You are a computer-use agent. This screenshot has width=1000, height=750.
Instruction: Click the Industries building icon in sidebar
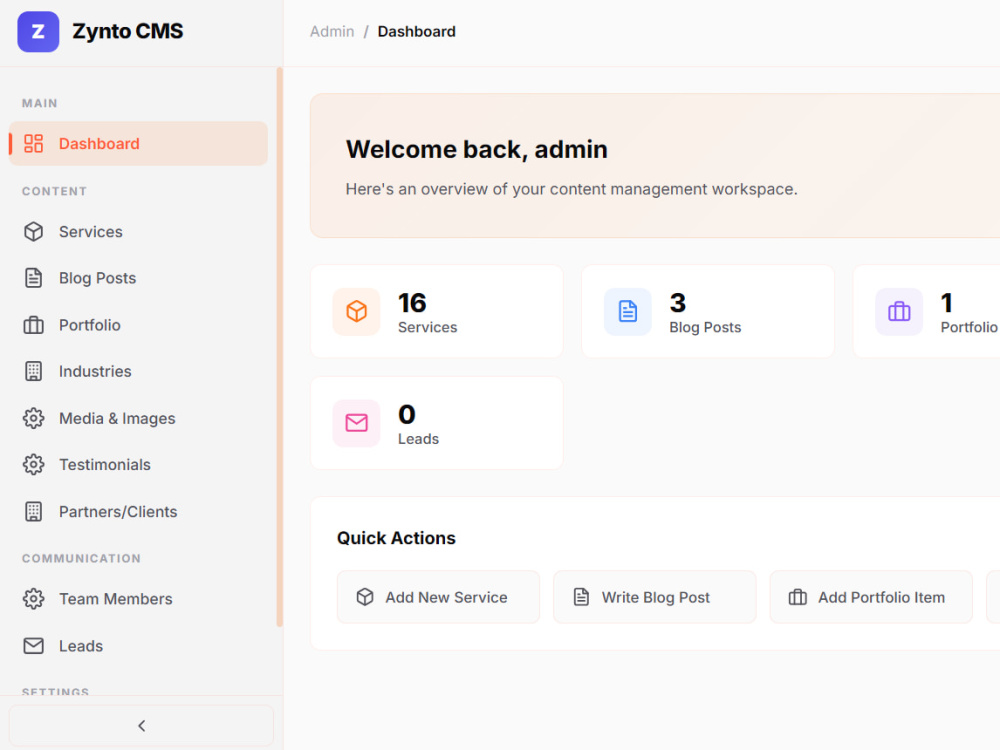tap(33, 371)
